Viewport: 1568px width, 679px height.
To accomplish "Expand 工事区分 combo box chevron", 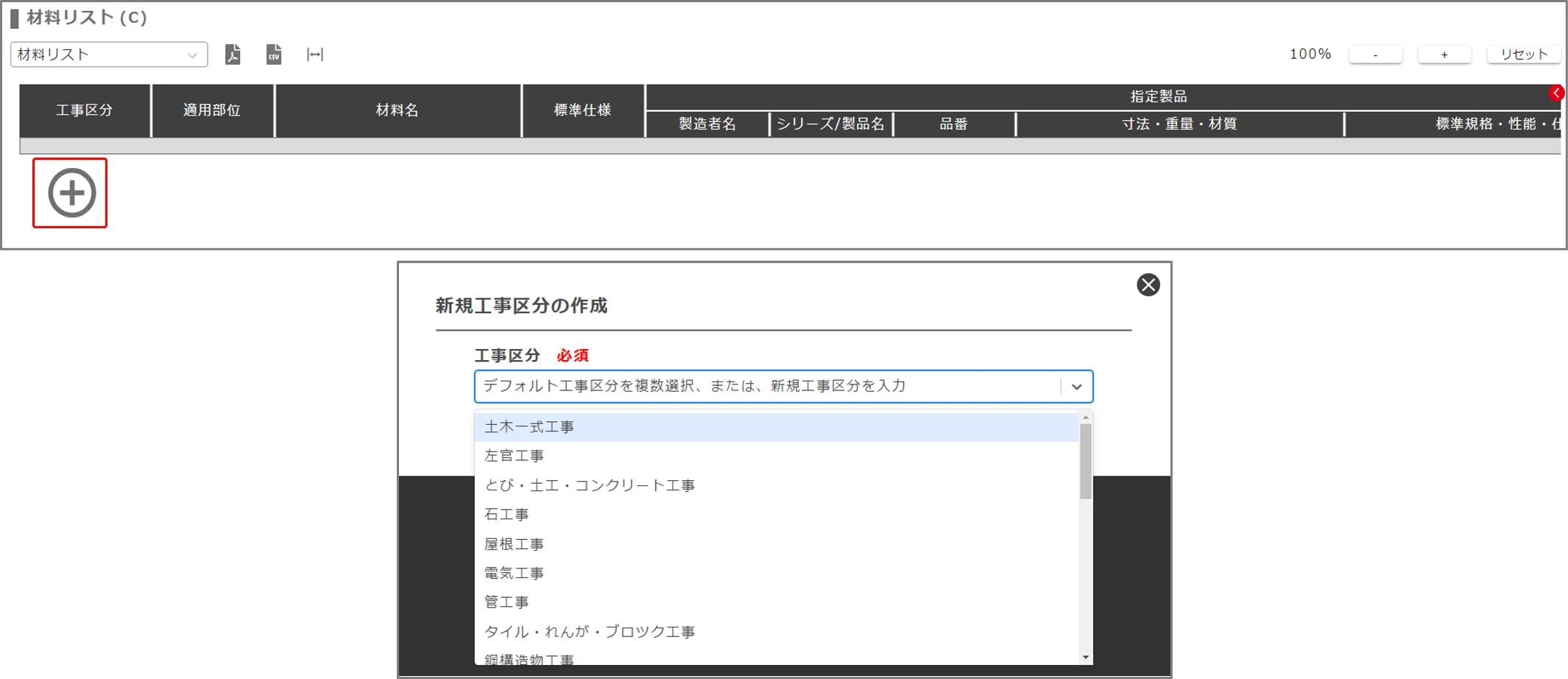I will pos(1076,387).
